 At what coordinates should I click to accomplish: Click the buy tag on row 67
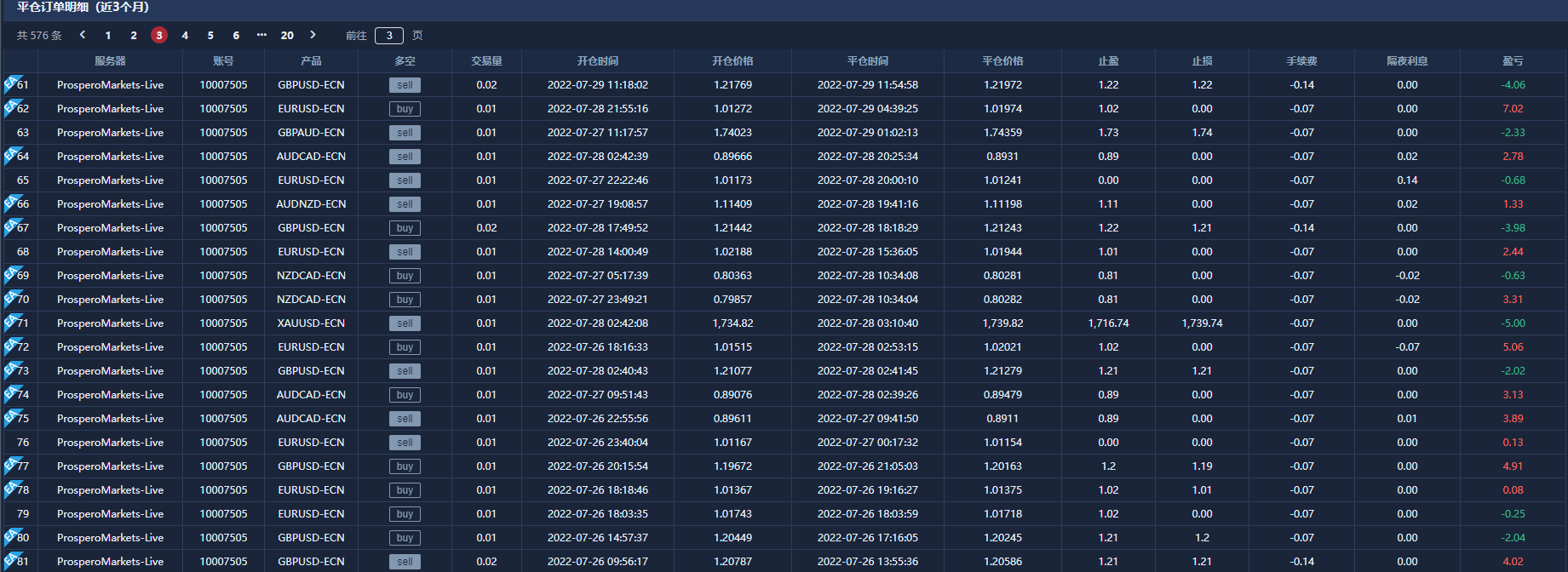tap(405, 228)
